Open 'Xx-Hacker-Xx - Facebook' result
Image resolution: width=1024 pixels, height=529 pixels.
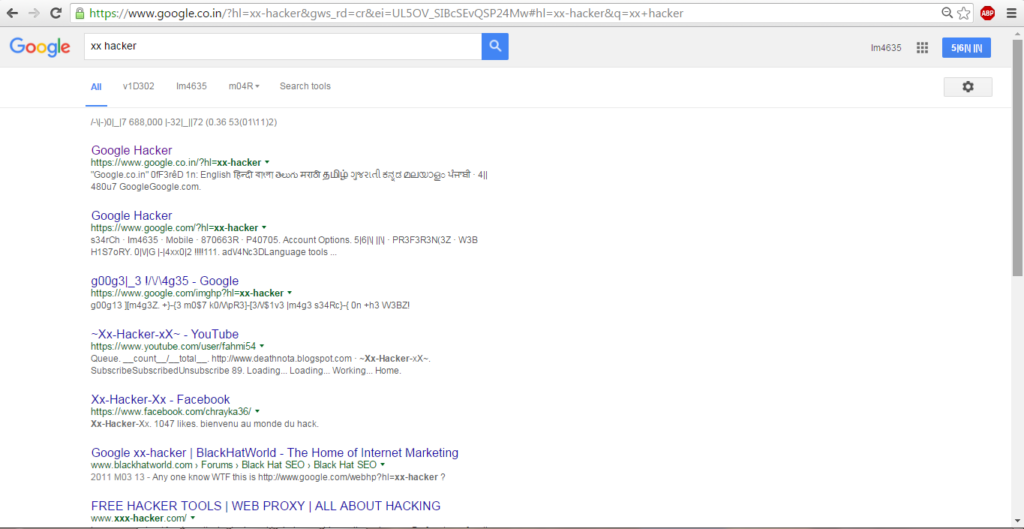[x=160, y=400]
